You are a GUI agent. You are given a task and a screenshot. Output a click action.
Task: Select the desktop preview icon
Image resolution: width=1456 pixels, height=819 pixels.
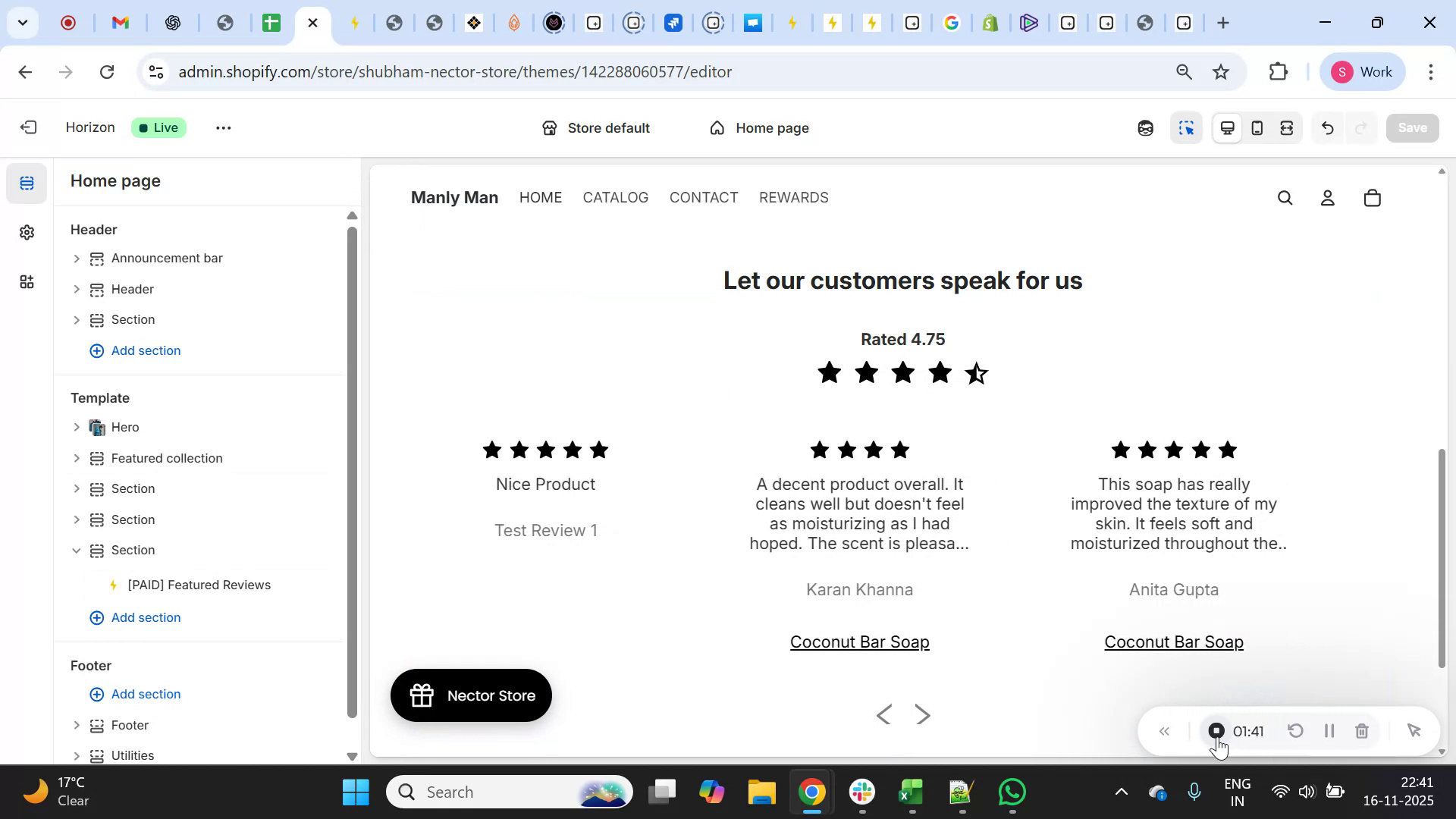tap(1227, 127)
